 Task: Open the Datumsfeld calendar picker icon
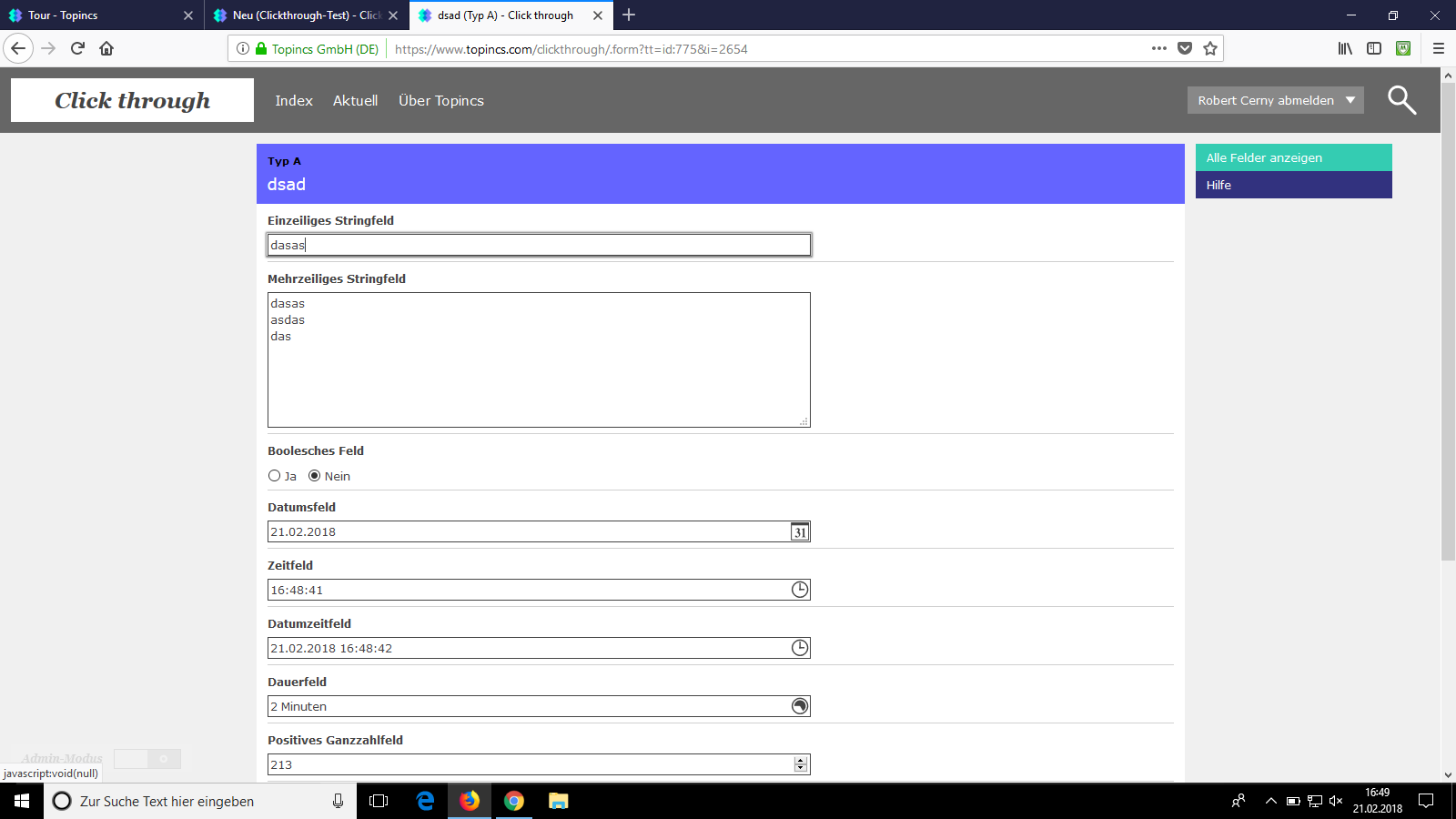[799, 532]
